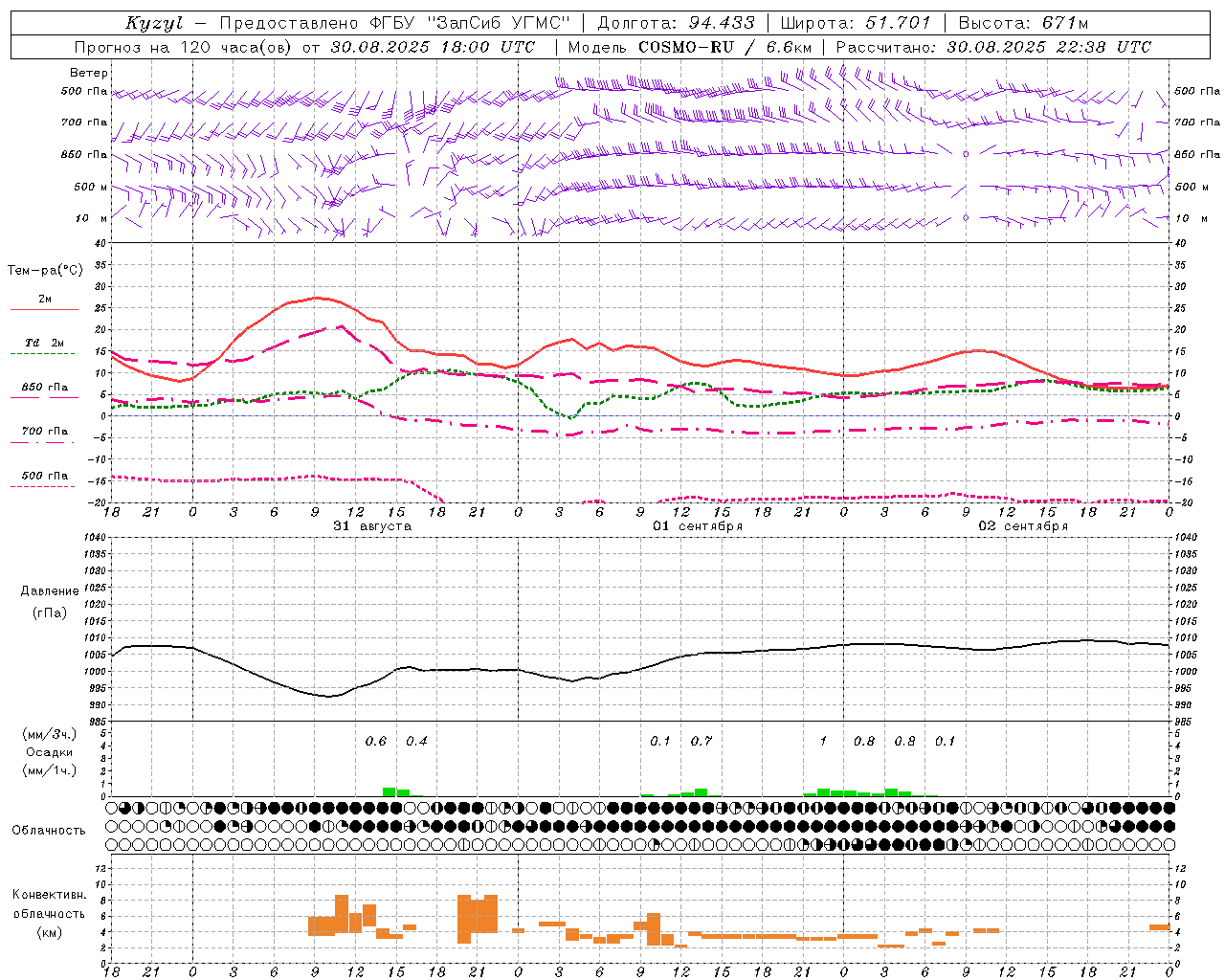Select the 'Прогноз на 120 часа(ов)' header text
Screen dimensions: 1225x980
coord(184,47)
